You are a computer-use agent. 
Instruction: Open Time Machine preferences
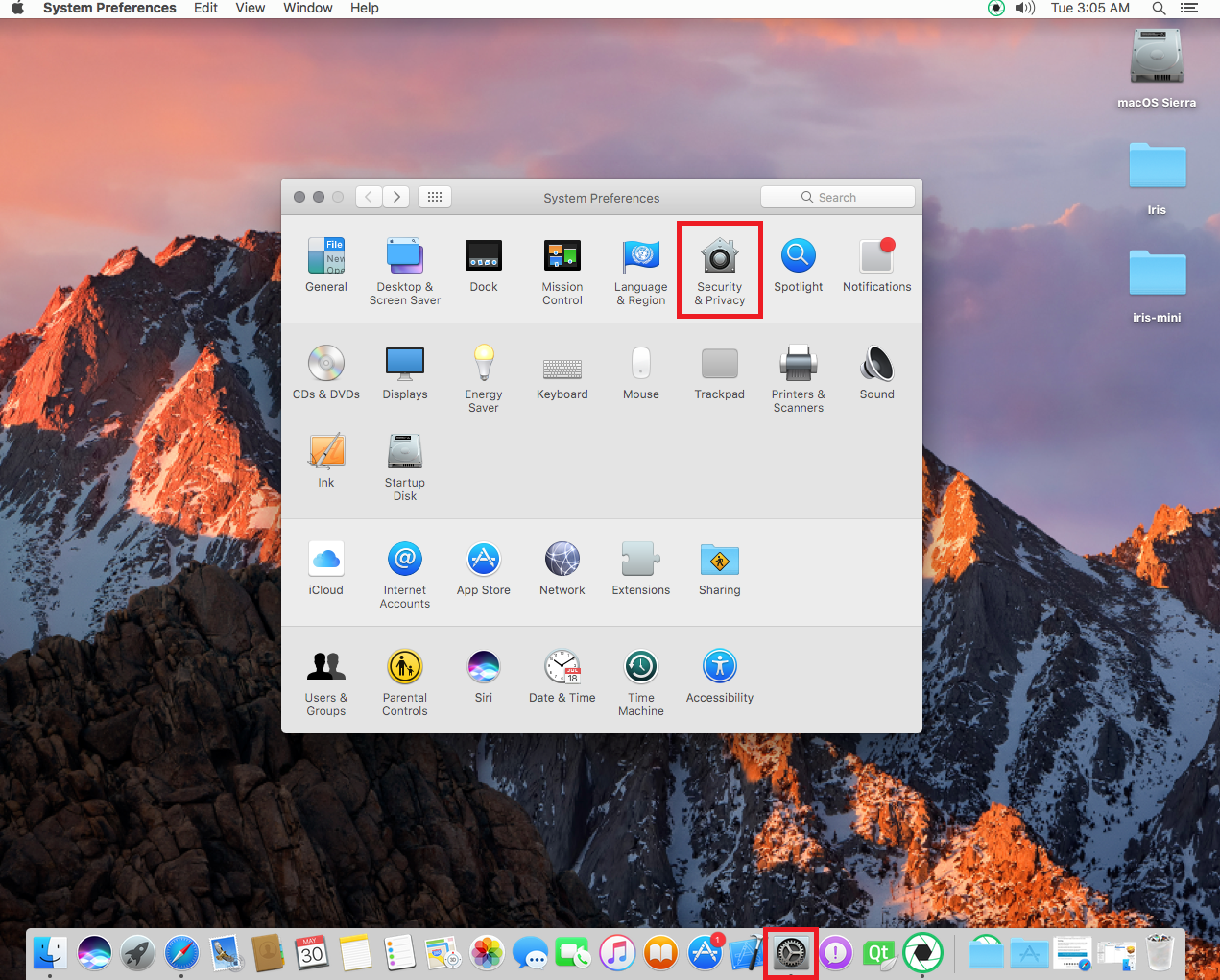pos(641,681)
